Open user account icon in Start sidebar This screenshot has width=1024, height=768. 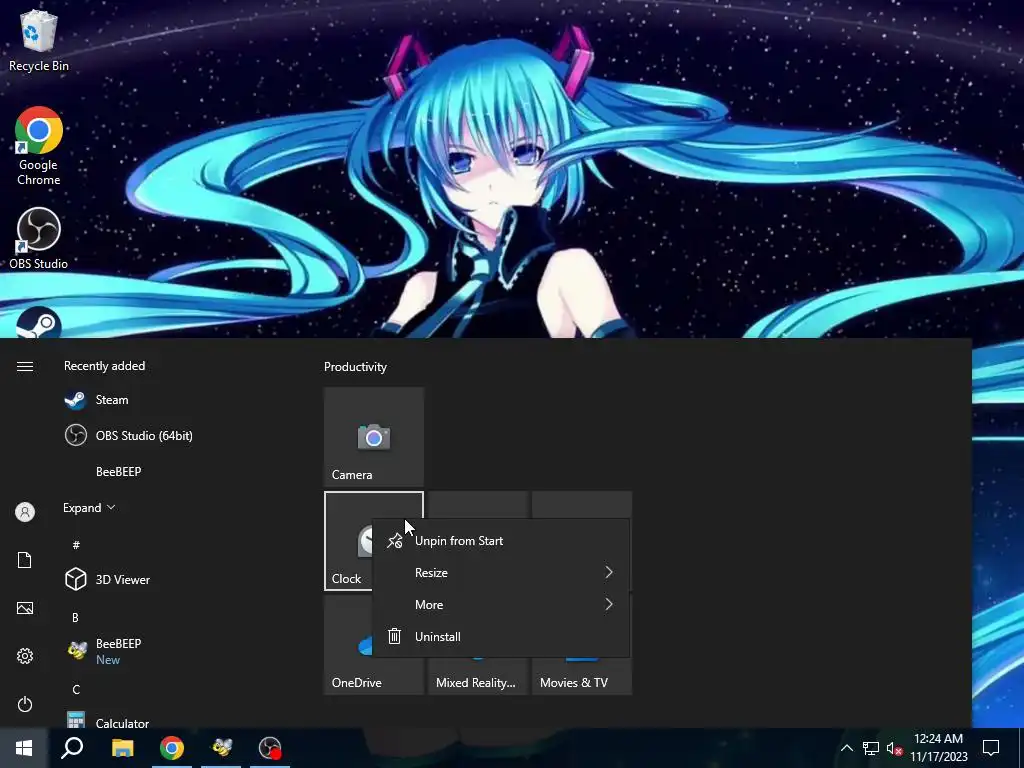coord(25,512)
